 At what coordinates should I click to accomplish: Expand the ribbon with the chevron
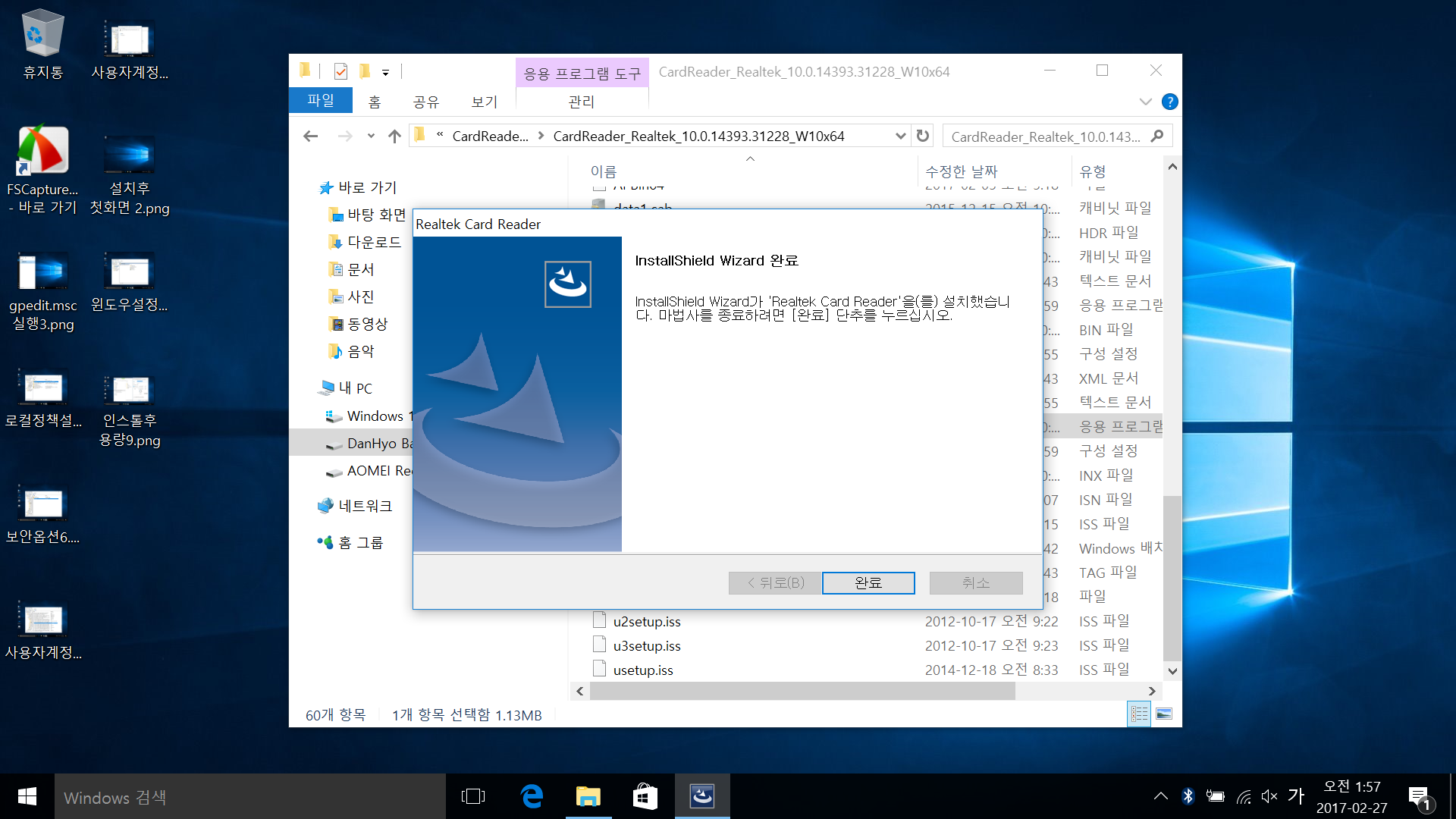tap(1146, 102)
